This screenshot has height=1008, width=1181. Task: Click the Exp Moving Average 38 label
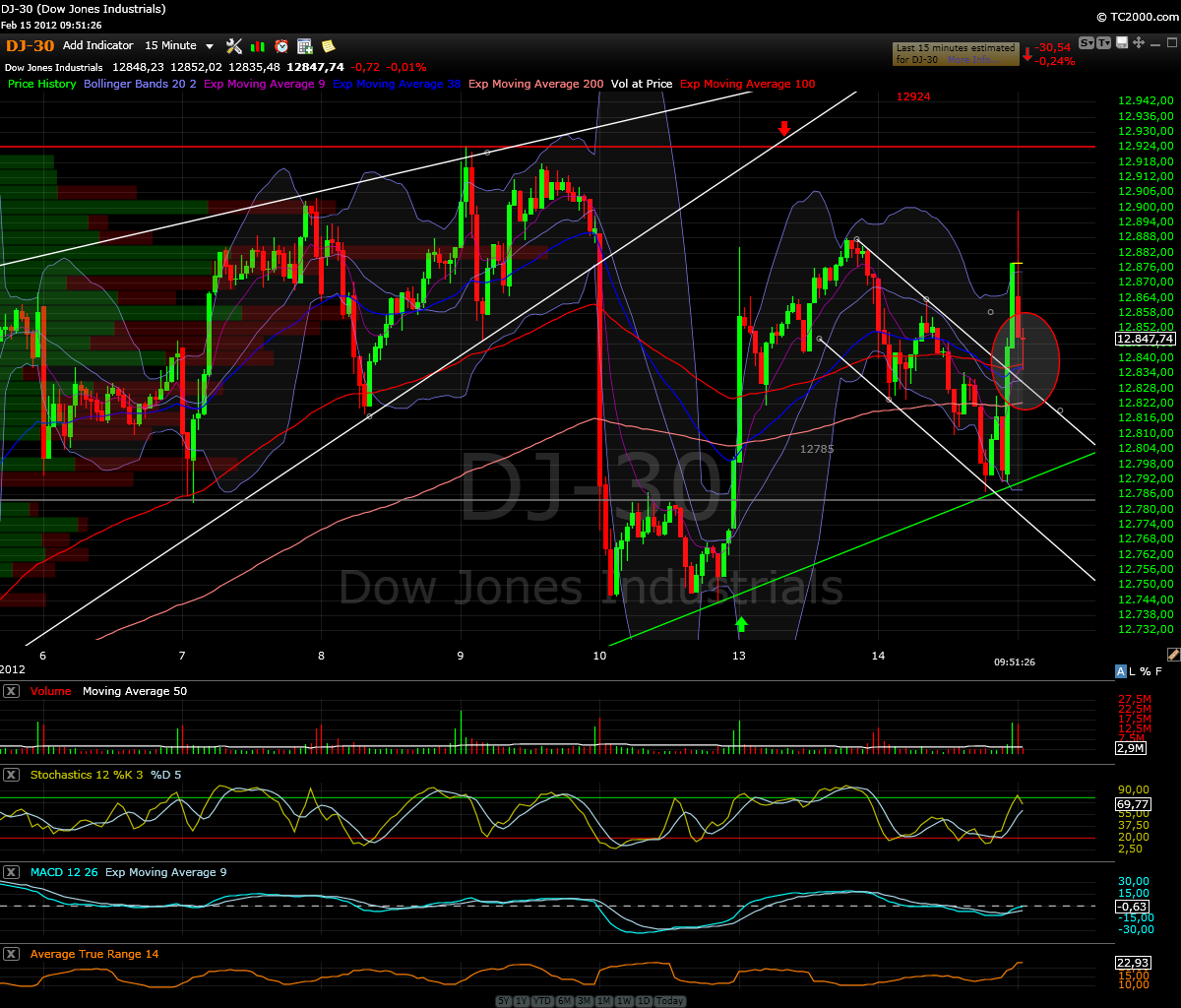point(397,84)
